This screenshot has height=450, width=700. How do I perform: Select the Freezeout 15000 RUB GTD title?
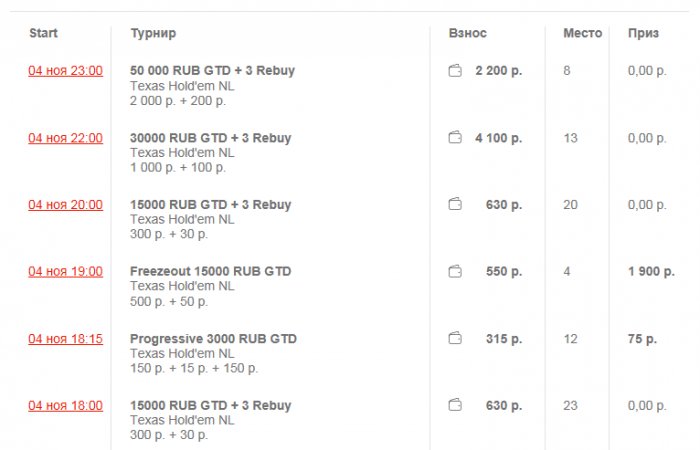tap(210, 271)
